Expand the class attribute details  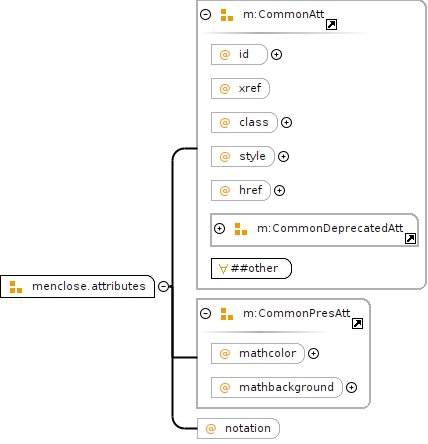coord(286,122)
